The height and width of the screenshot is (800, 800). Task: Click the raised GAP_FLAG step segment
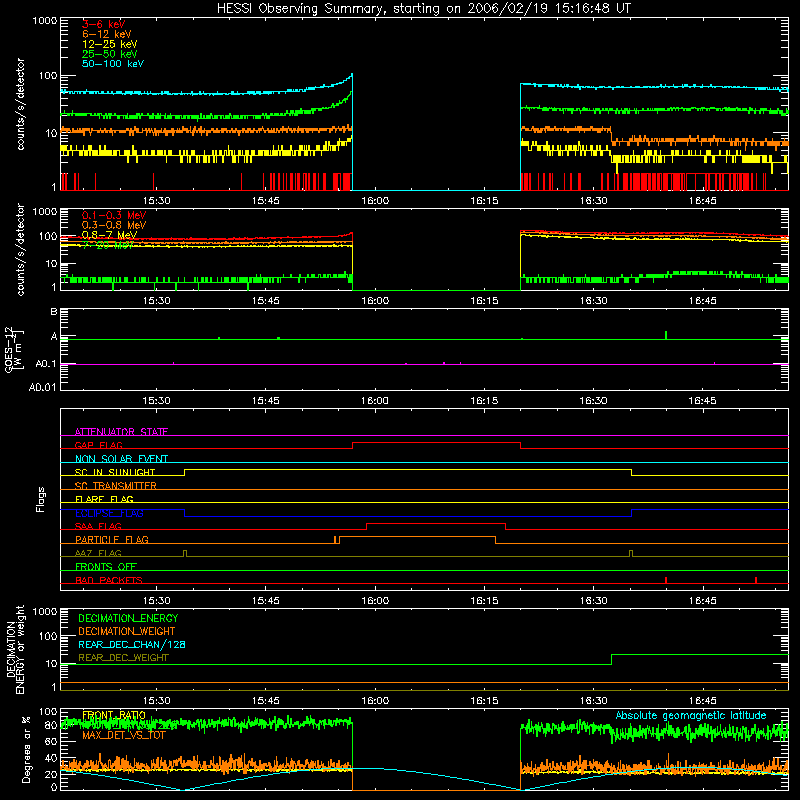coord(436,443)
